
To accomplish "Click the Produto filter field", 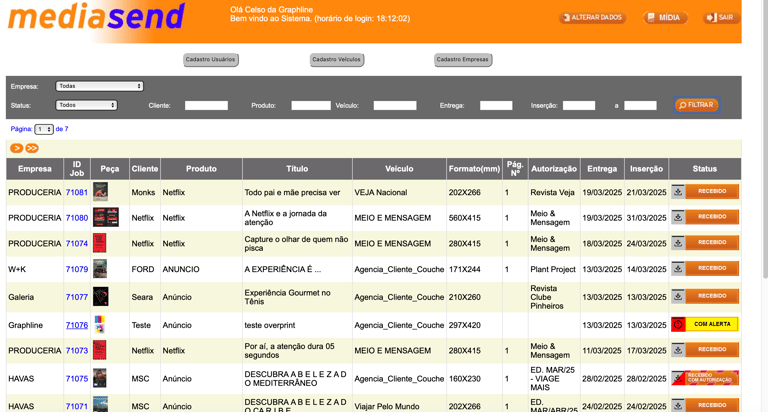I will point(311,105).
